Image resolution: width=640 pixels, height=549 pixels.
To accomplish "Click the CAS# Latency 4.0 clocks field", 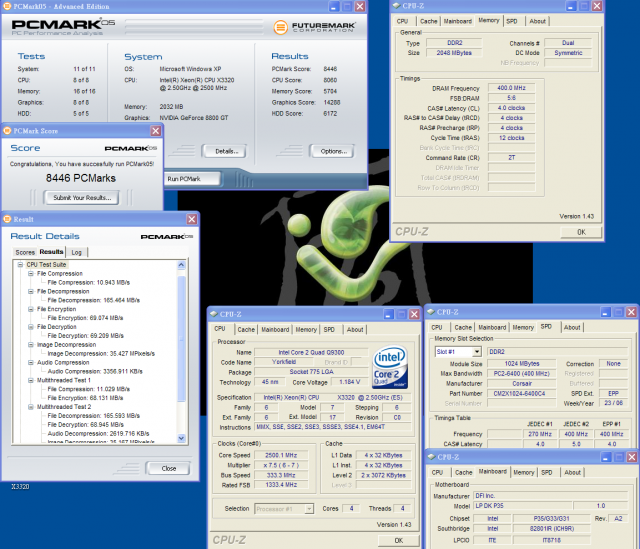I will pos(511,108).
